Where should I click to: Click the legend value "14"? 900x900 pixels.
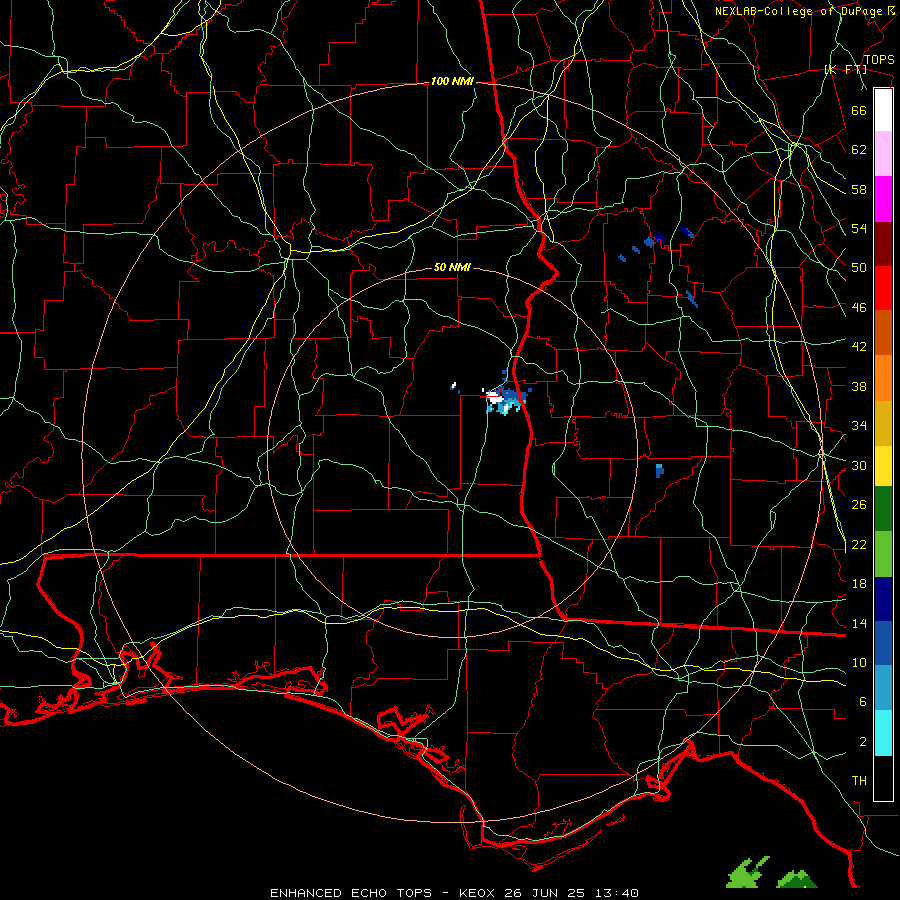point(859,623)
